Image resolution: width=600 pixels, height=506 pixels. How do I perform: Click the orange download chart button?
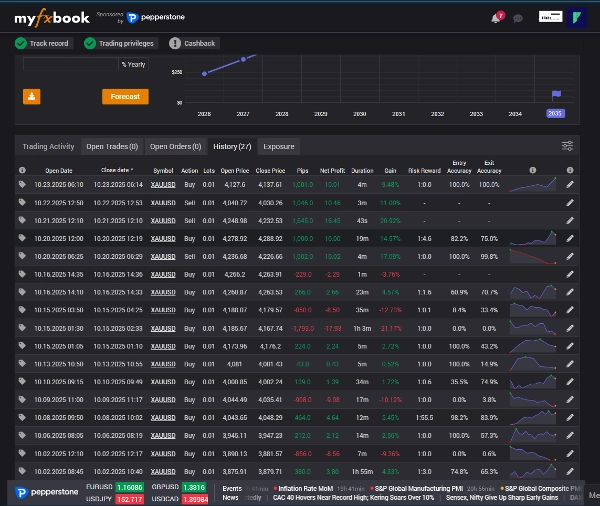[31, 97]
